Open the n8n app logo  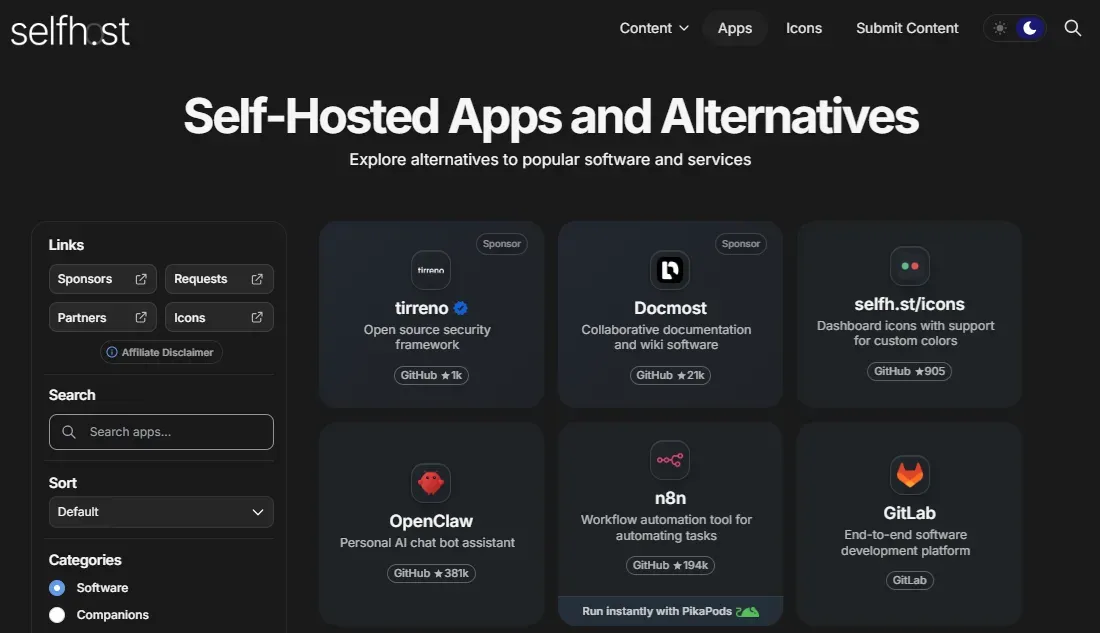pos(670,460)
